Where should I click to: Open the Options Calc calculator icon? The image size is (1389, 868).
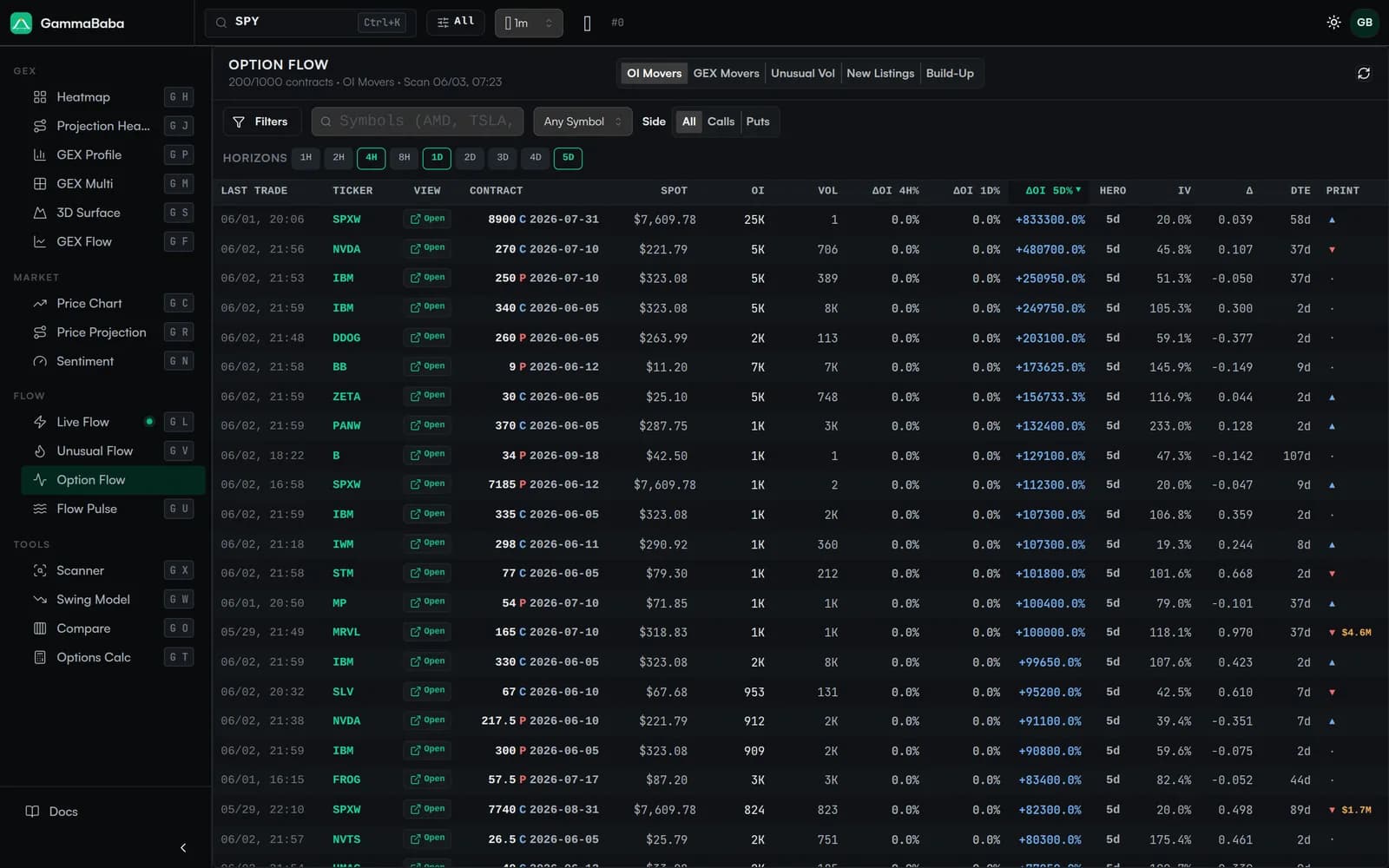pyautogui.click(x=40, y=657)
